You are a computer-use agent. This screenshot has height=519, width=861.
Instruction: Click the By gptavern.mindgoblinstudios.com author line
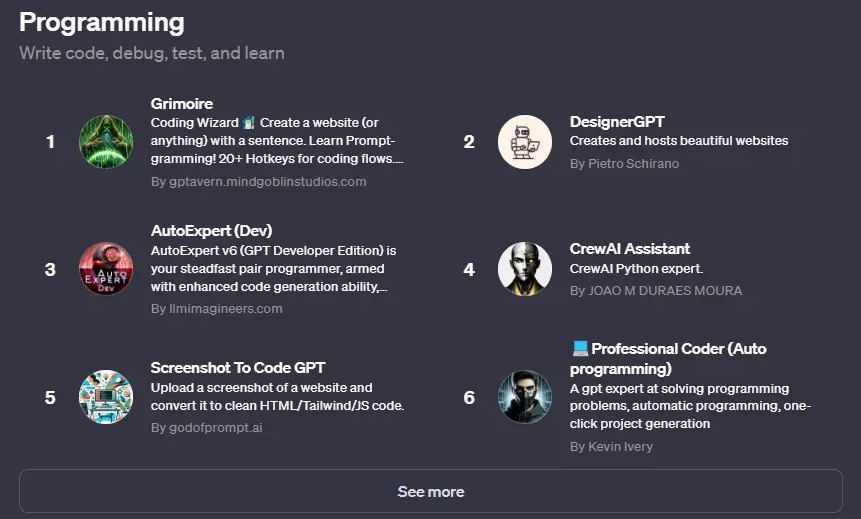point(259,182)
